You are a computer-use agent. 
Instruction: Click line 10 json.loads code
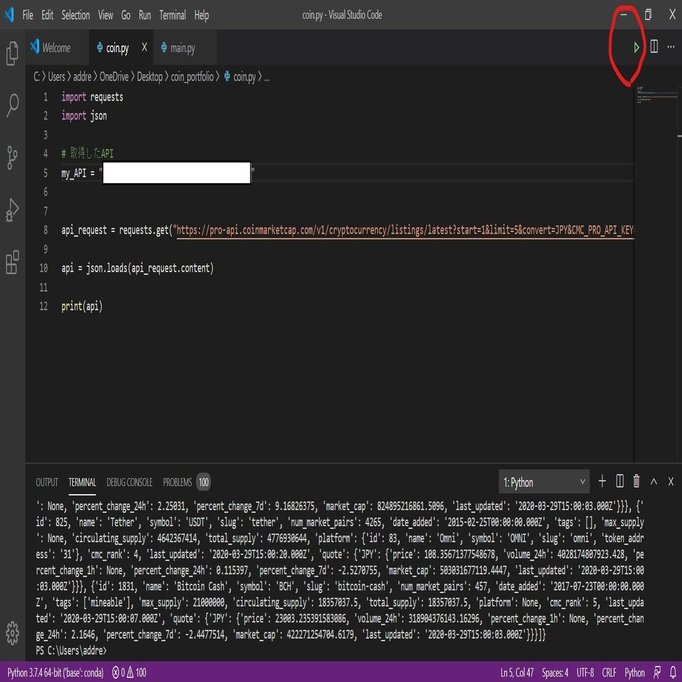coord(137,268)
